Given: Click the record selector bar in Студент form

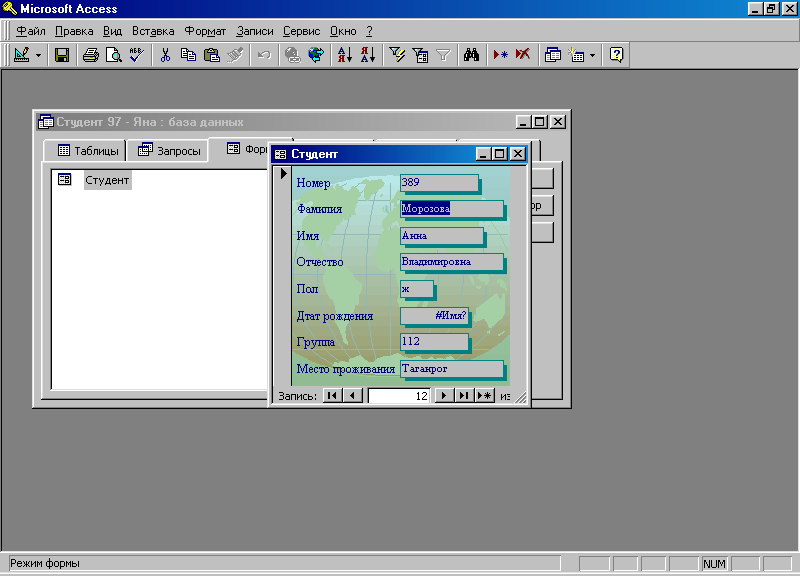Looking at the screenshot, I should pos(282,276).
